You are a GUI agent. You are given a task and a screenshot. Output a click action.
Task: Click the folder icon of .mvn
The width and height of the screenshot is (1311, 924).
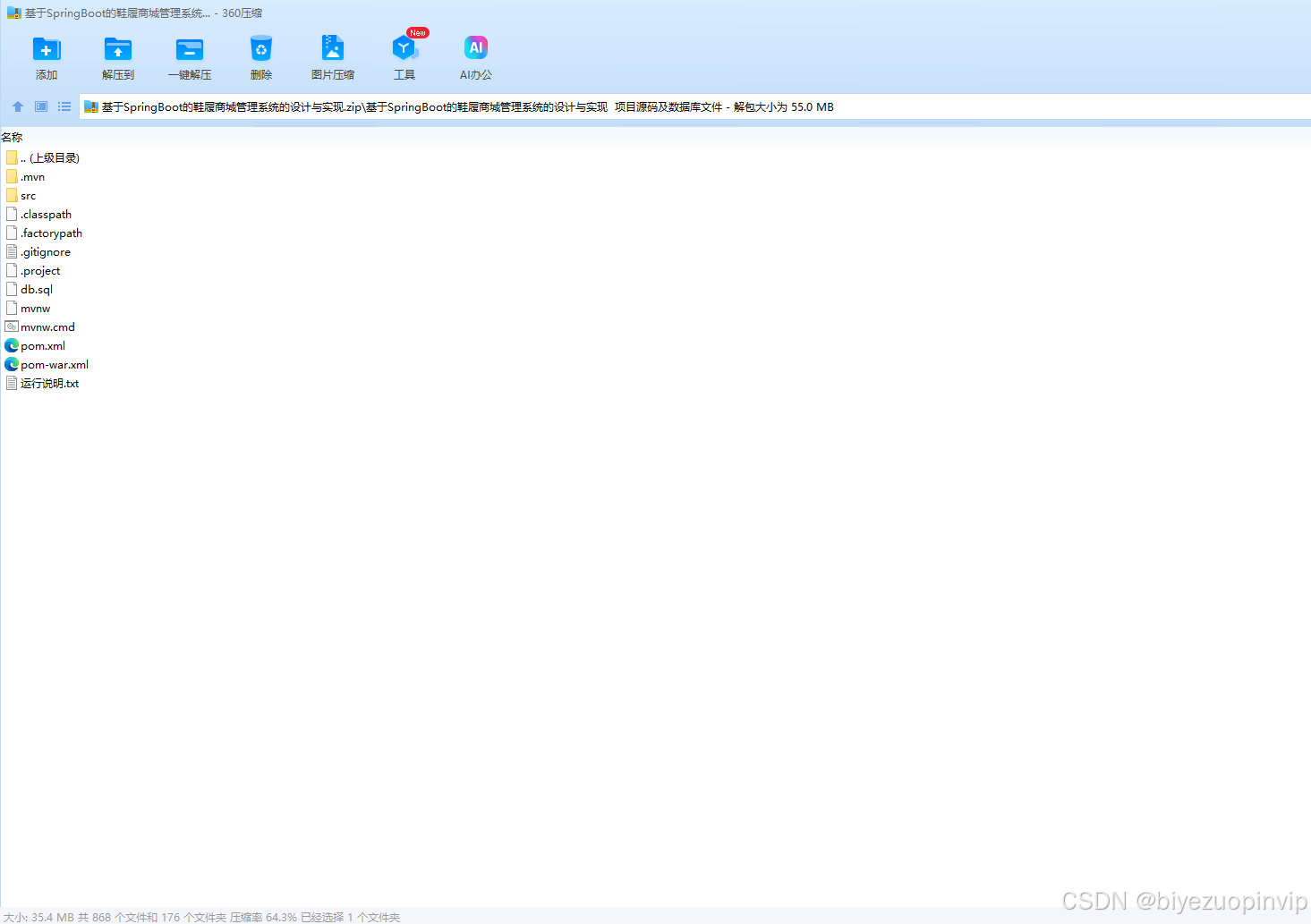tap(12, 177)
